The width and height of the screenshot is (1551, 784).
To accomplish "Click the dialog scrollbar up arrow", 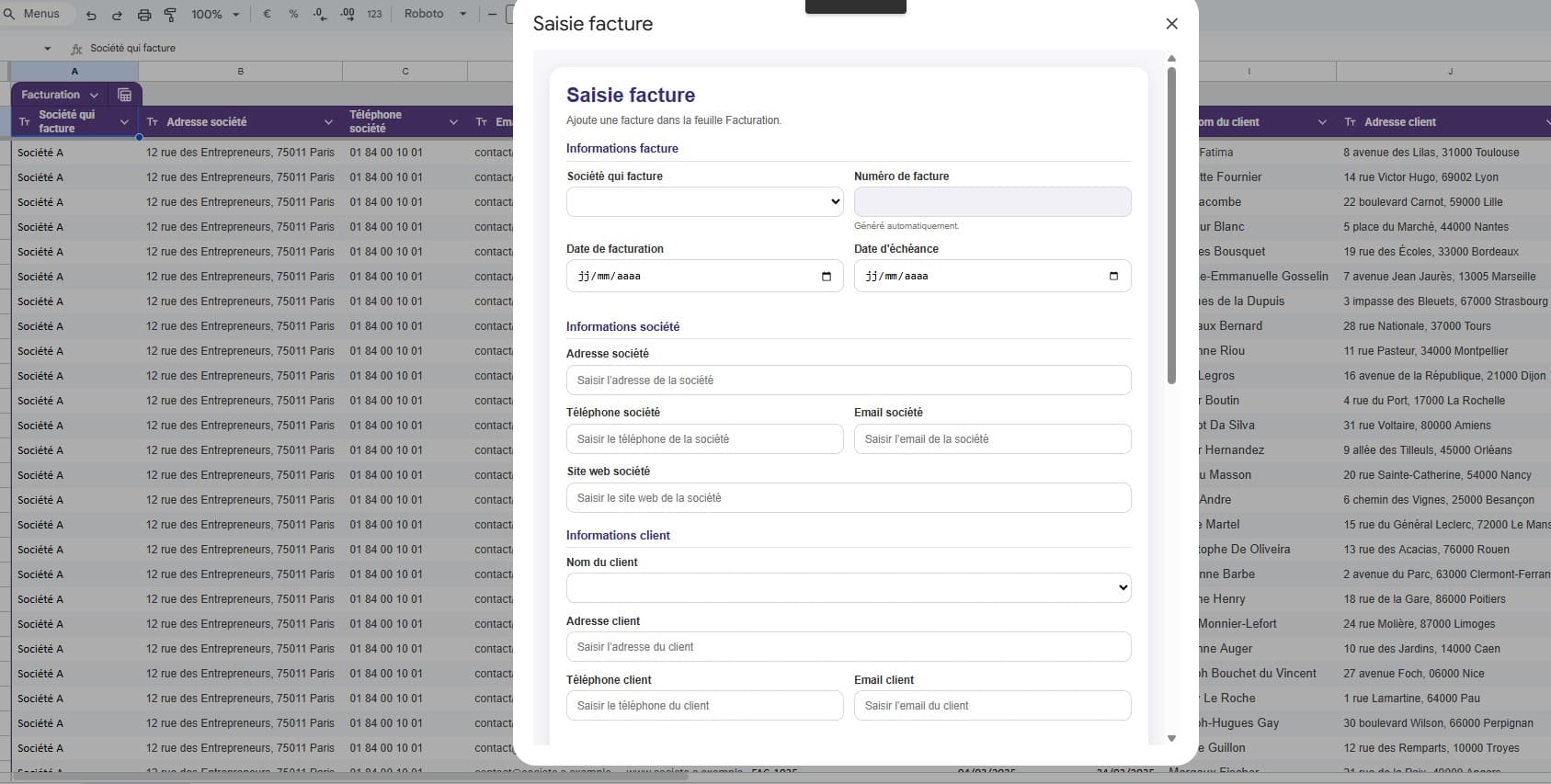I will coord(1171,58).
